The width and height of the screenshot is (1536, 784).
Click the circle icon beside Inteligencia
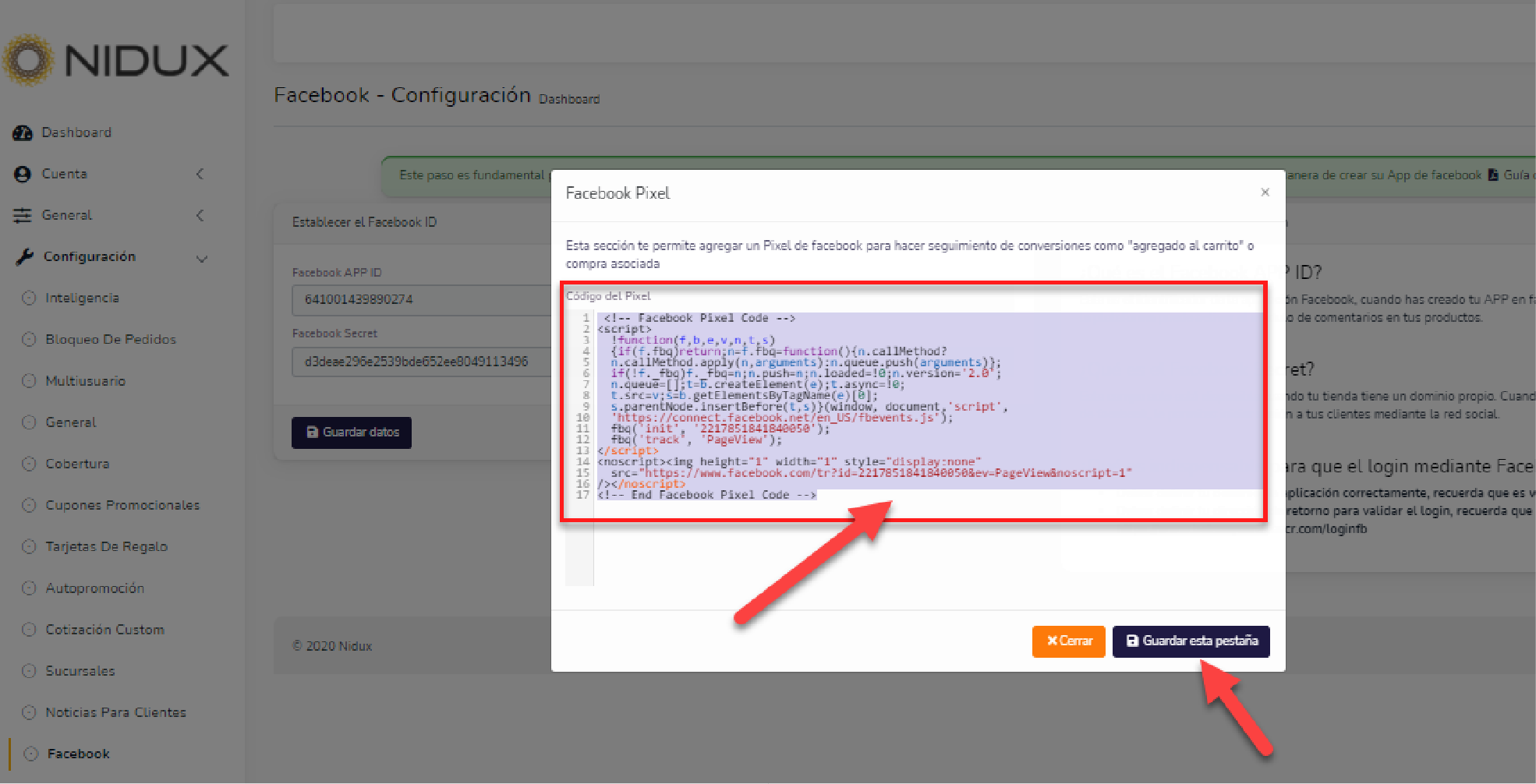pos(29,298)
